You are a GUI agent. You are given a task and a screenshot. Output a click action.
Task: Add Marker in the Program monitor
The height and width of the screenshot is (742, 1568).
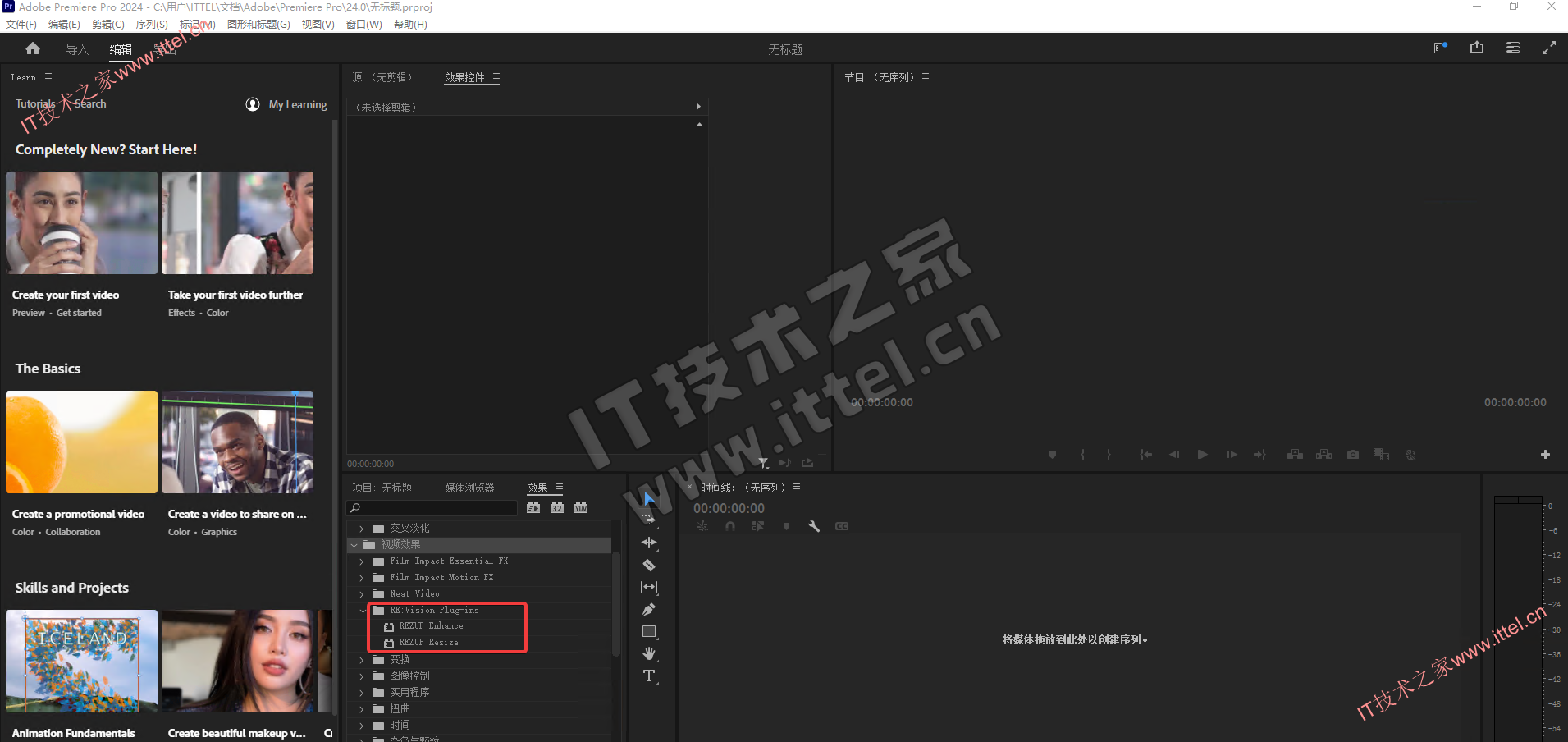pos(1052,455)
